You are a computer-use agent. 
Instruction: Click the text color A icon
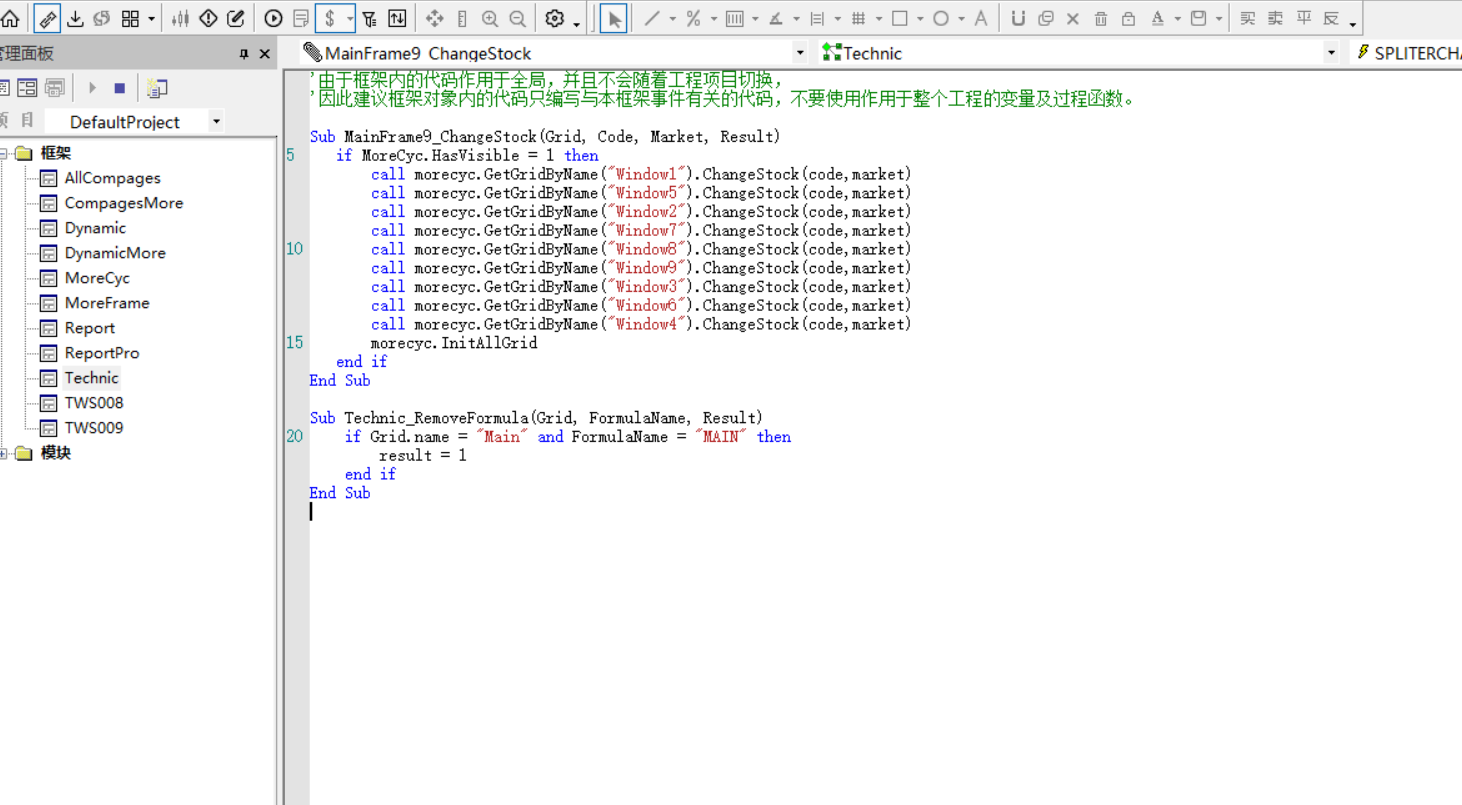(1157, 18)
